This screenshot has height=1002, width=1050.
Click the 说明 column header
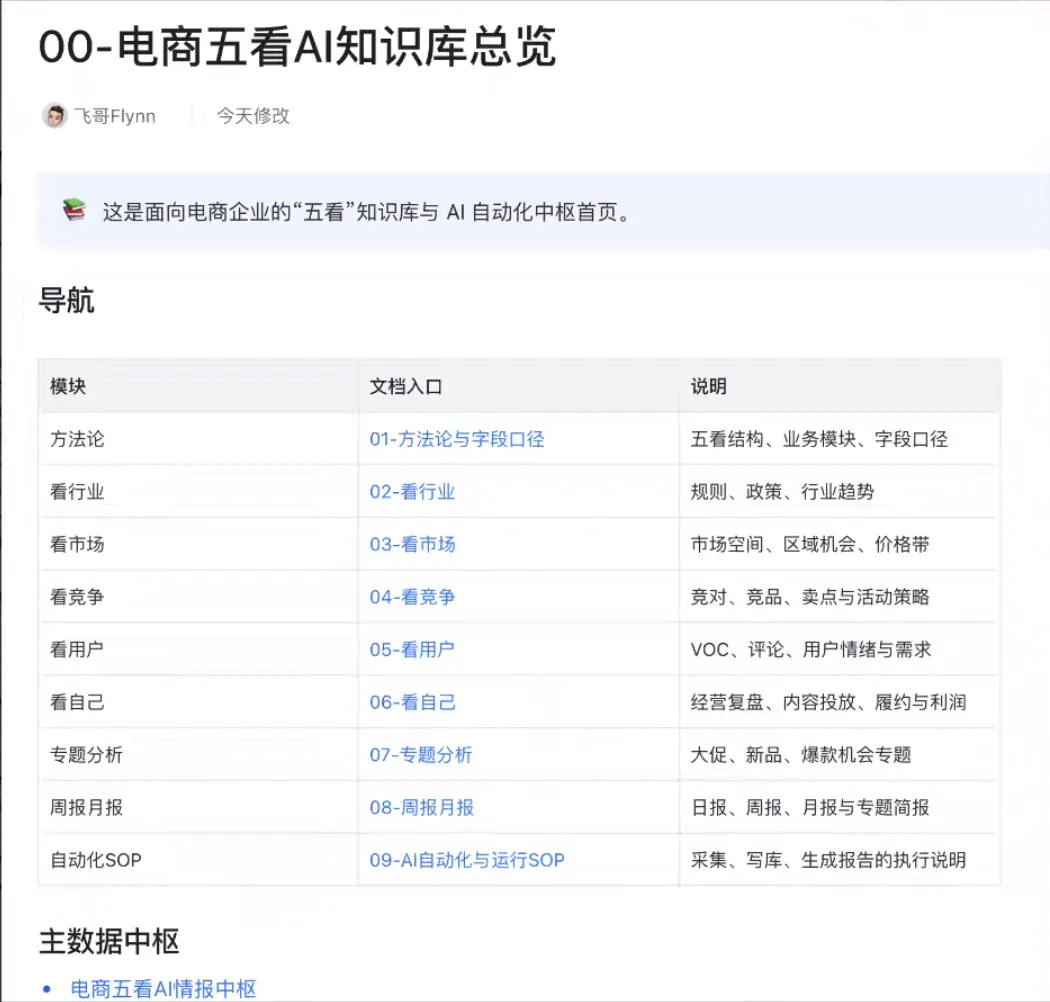click(708, 386)
